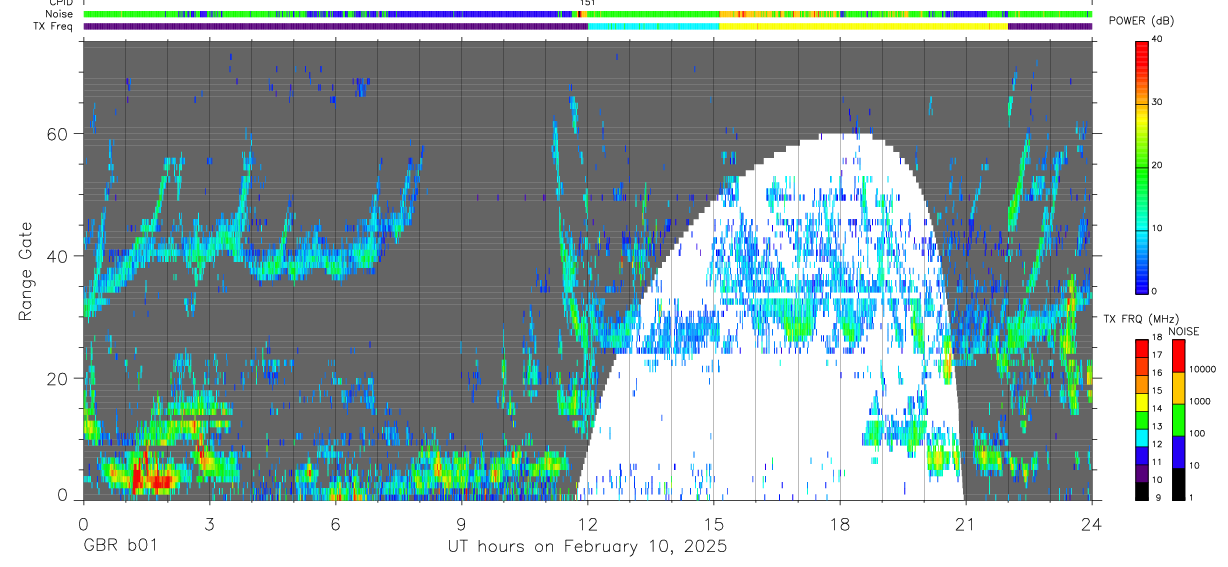Image resolution: width=1228 pixels, height=567 pixels.
Task: Click "UT hours on February 10, 2025" axis title
Action: click(587, 547)
